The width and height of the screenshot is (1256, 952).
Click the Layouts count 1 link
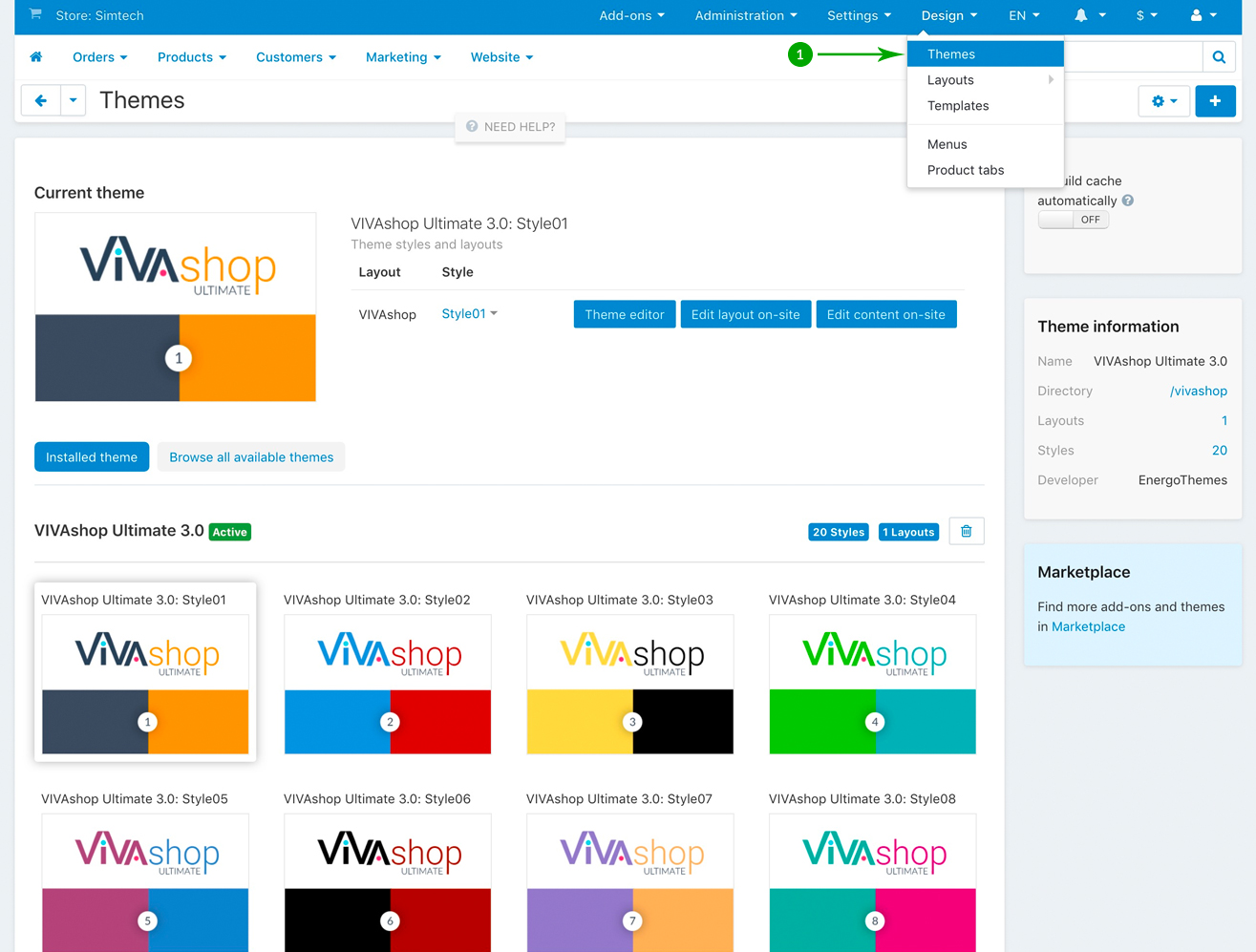click(1224, 420)
